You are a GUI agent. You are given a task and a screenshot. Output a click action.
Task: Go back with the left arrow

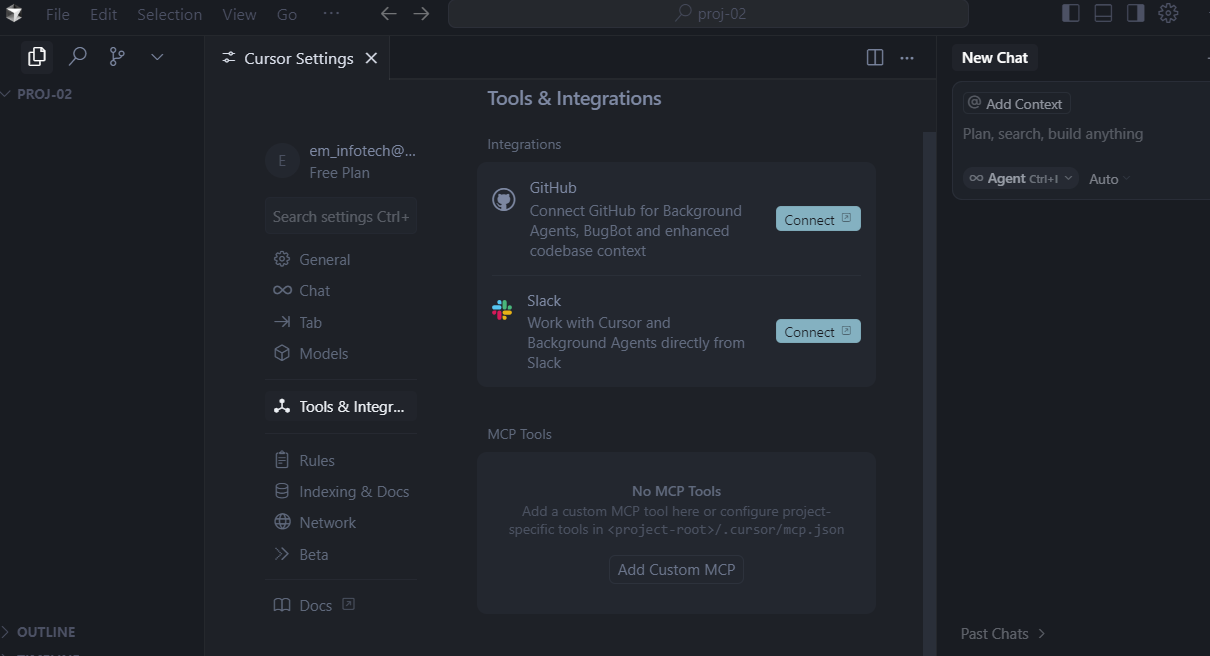389,14
